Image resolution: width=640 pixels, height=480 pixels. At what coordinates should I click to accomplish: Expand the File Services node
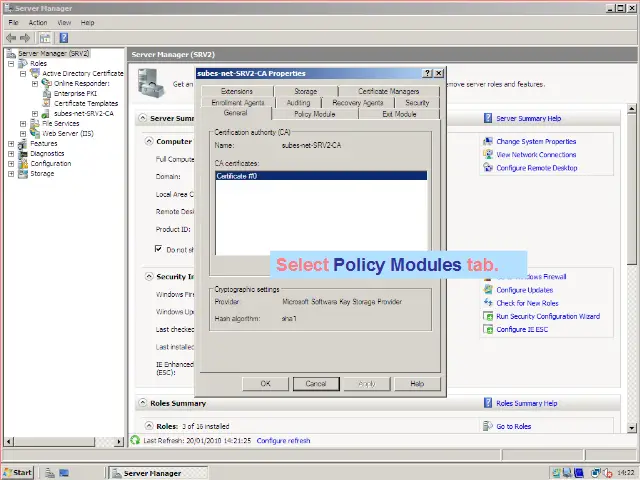click(x=23, y=124)
